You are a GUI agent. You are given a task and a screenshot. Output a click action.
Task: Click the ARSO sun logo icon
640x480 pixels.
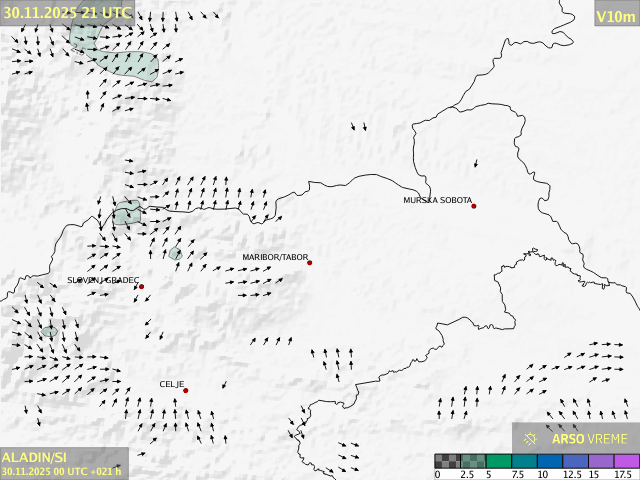(531, 438)
